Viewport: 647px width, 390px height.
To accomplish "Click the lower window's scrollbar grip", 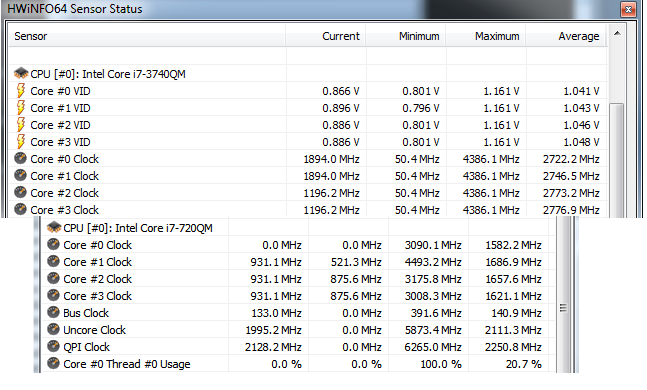I will (563, 308).
